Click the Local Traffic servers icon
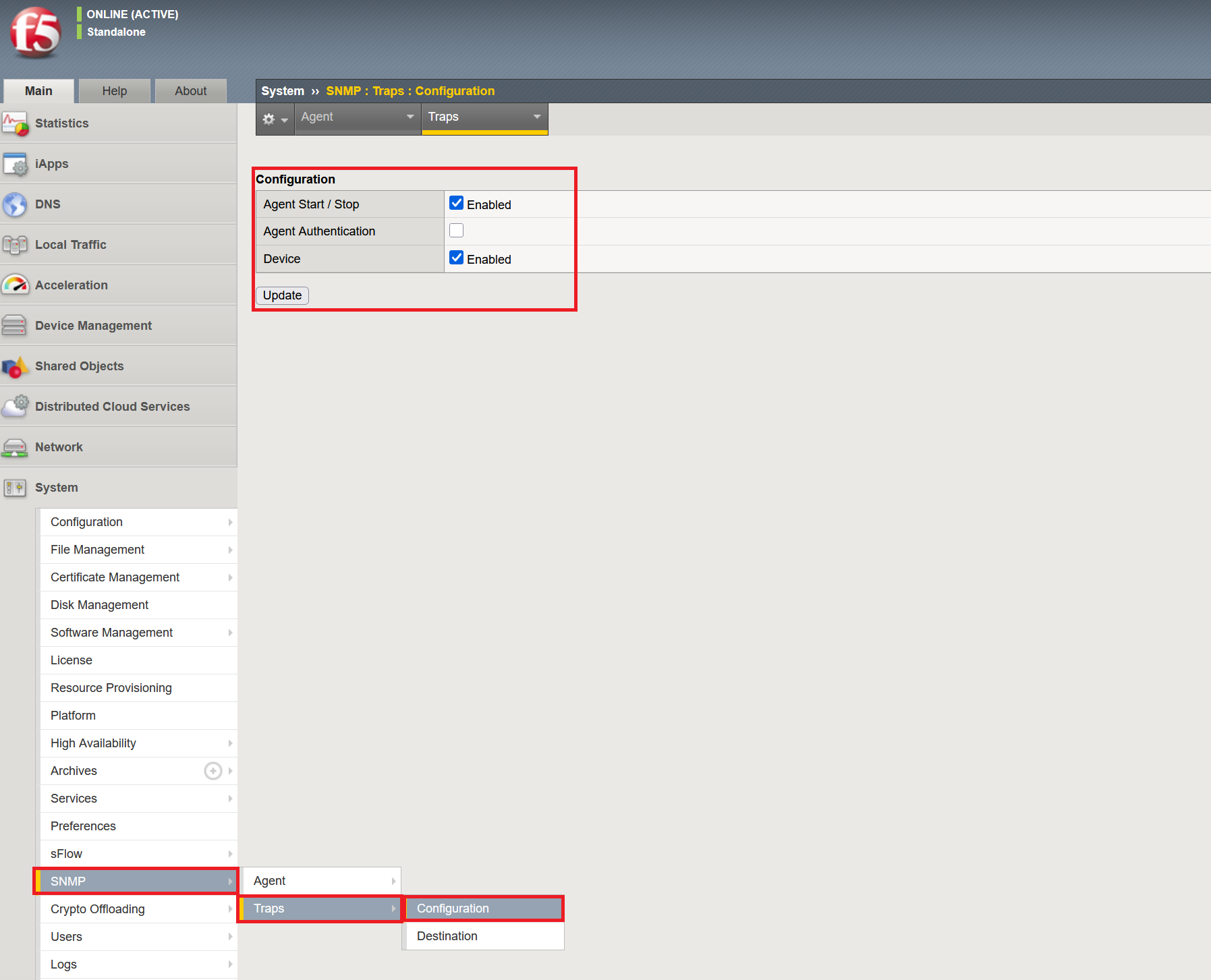The image size is (1211, 980). 16,246
